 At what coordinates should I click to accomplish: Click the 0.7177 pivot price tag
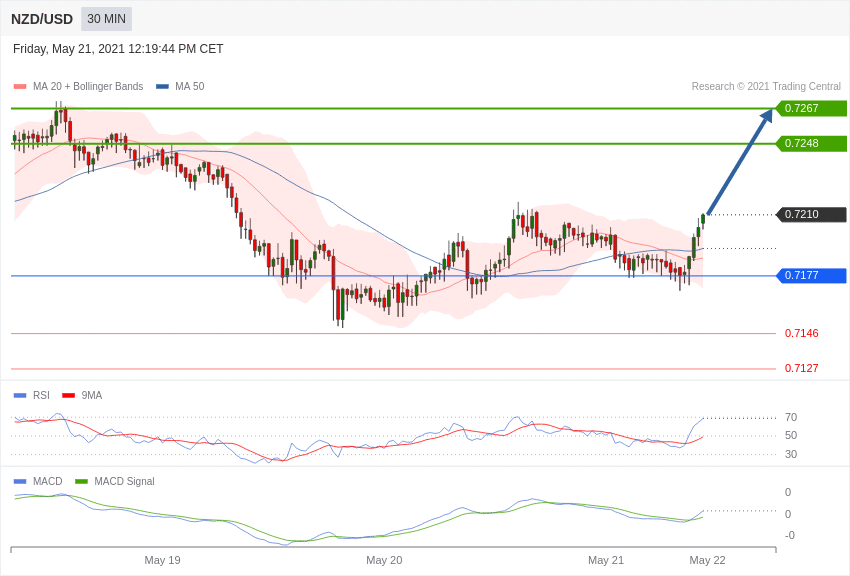click(x=812, y=276)
